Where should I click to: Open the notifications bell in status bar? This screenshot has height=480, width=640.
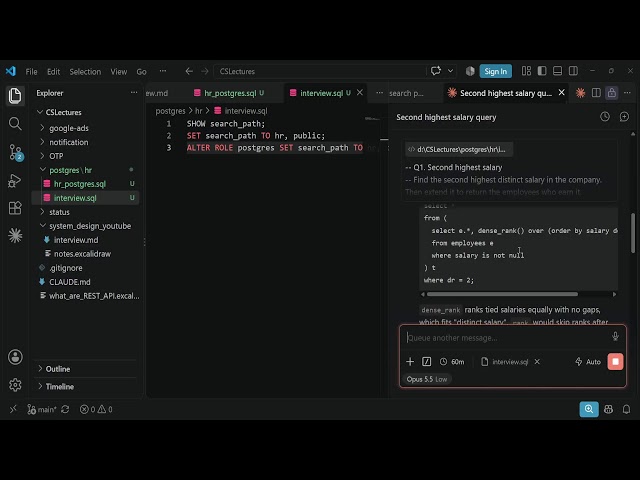626,409
